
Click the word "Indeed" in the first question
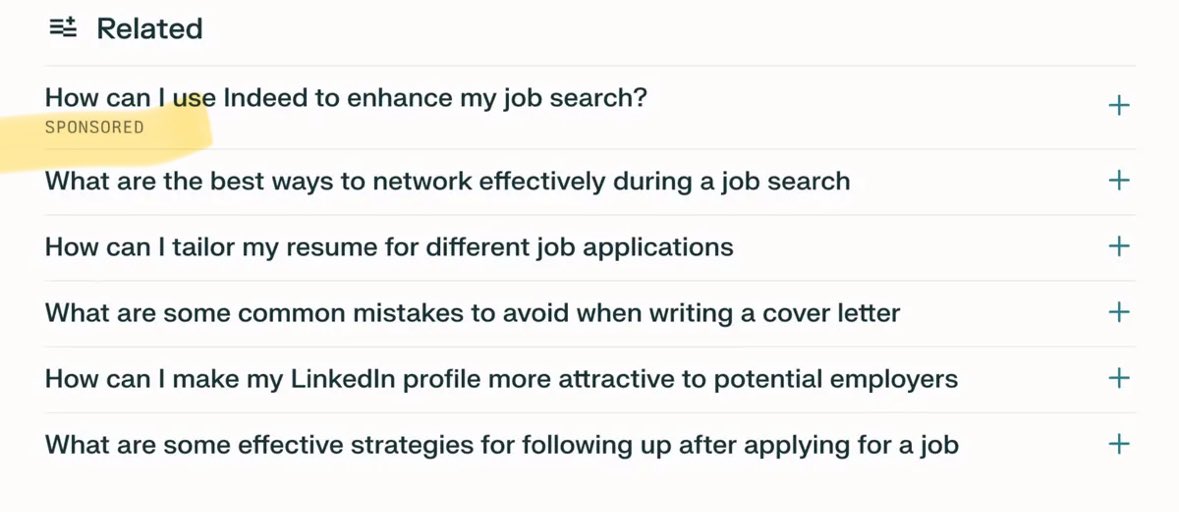pyautogui.click(x=264, y=98)
